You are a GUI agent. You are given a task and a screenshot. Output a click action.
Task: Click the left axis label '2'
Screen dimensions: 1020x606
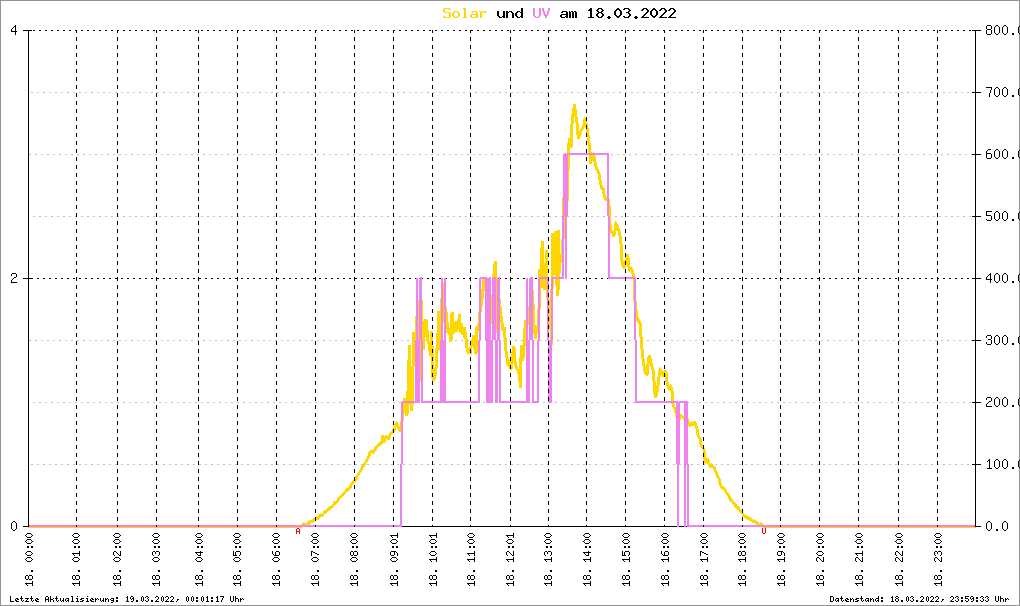click(14, 278)
